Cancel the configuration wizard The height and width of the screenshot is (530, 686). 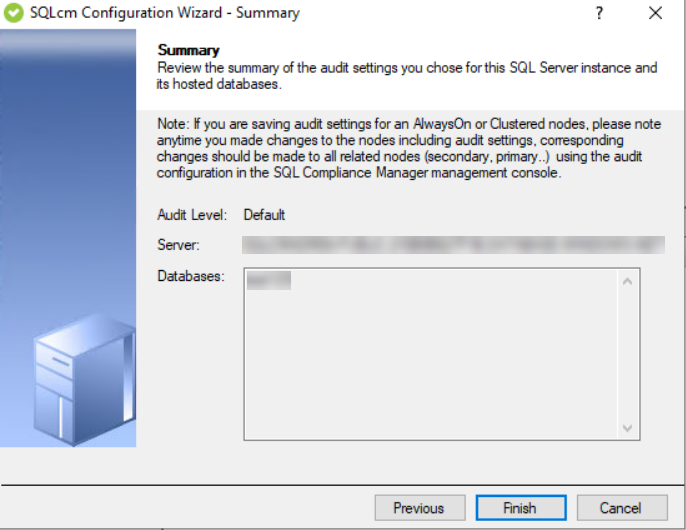tap(621, 508)
